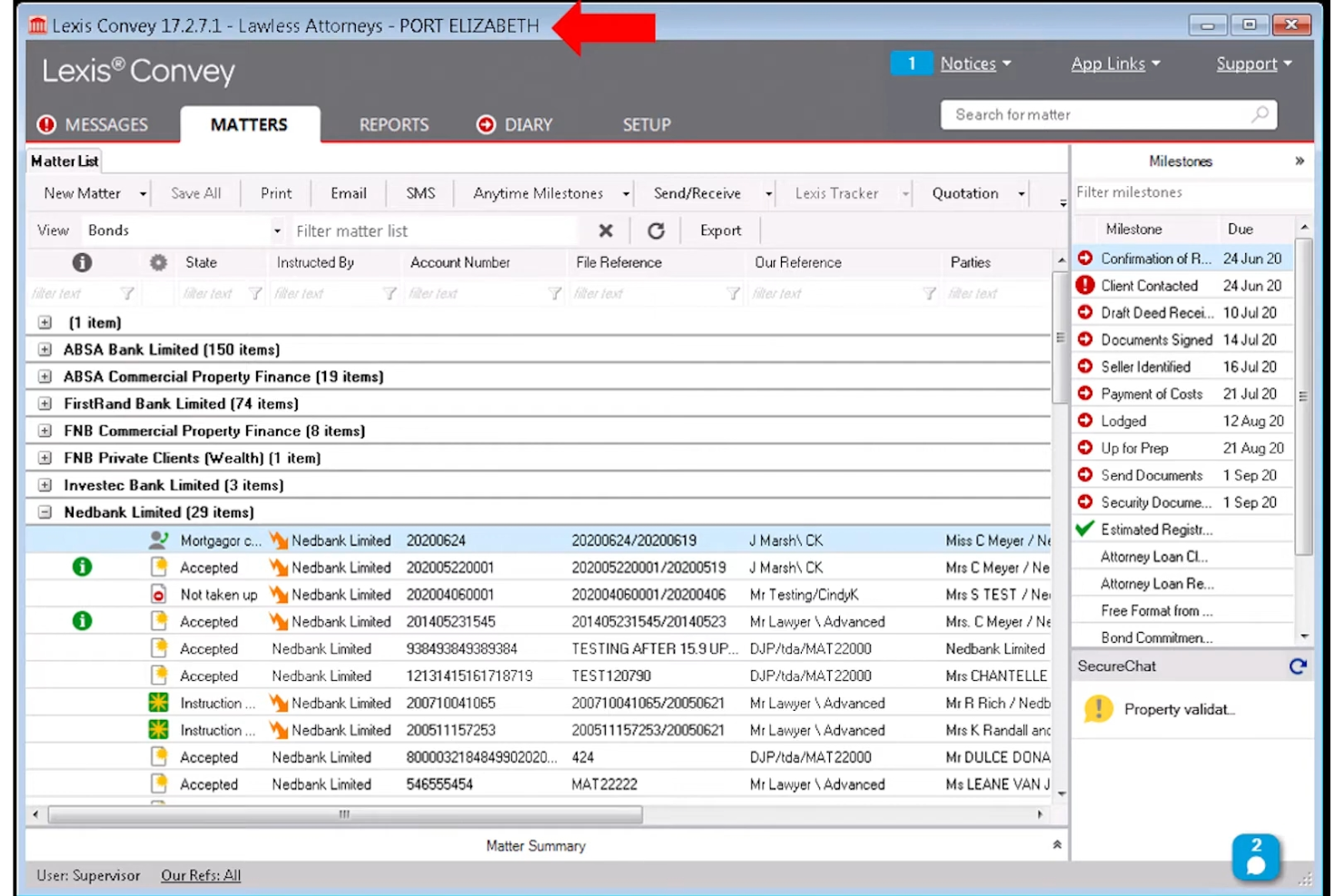Open the Notices menu

pyautogui.click(x=975, y=64)
